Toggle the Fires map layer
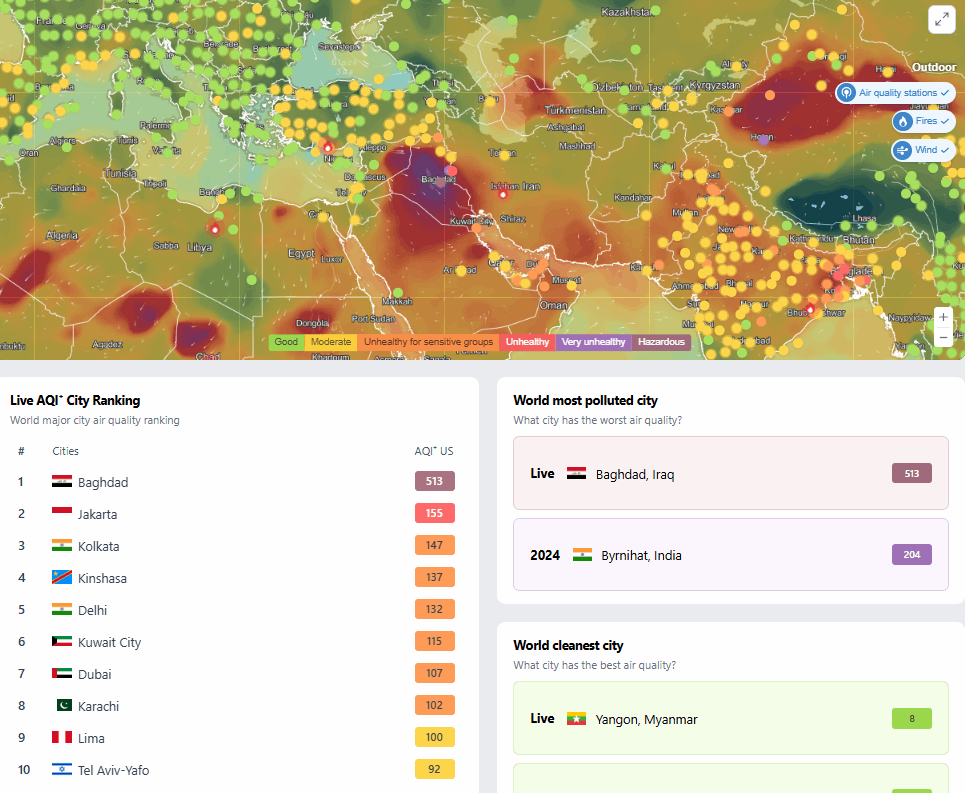The width and height of the screenshot is (965, 793). 922,121
